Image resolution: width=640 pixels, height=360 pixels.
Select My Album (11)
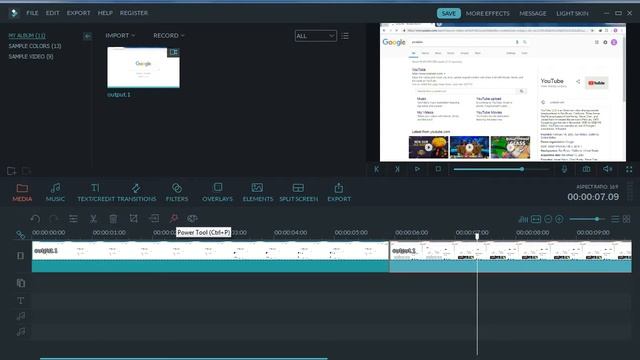(x=27, y=36)
